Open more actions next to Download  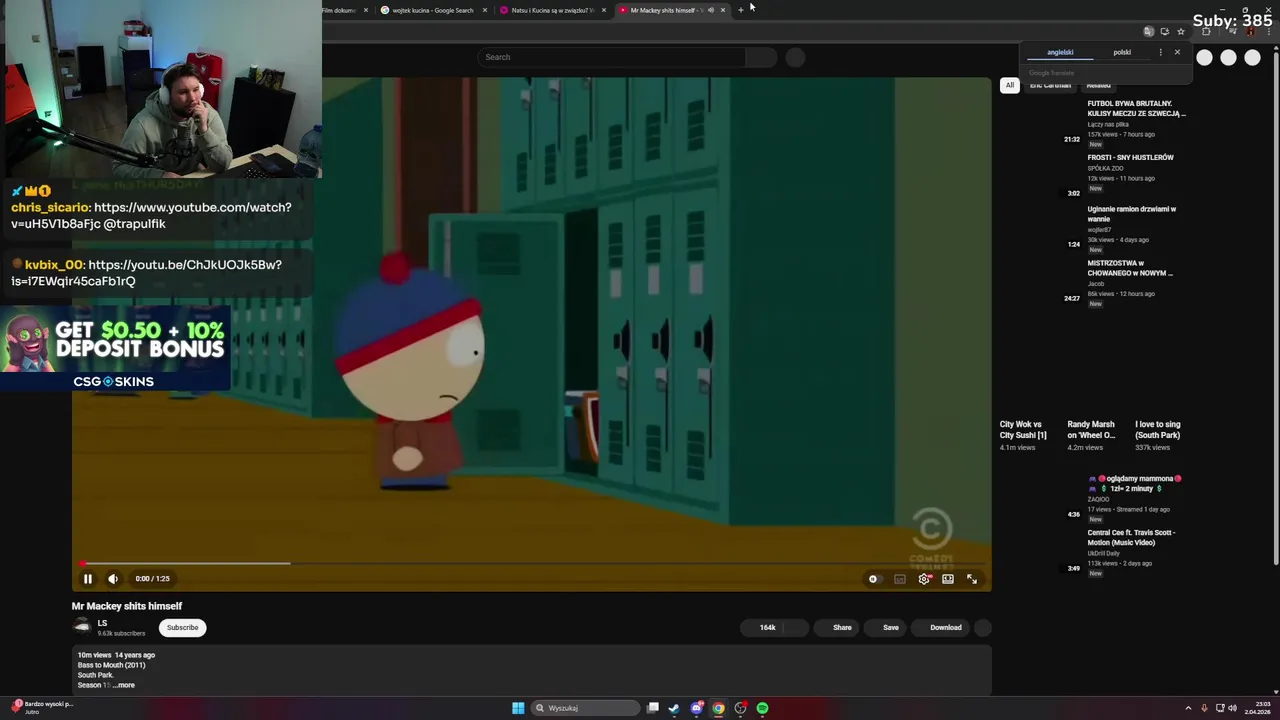click(x=983, y=628)
